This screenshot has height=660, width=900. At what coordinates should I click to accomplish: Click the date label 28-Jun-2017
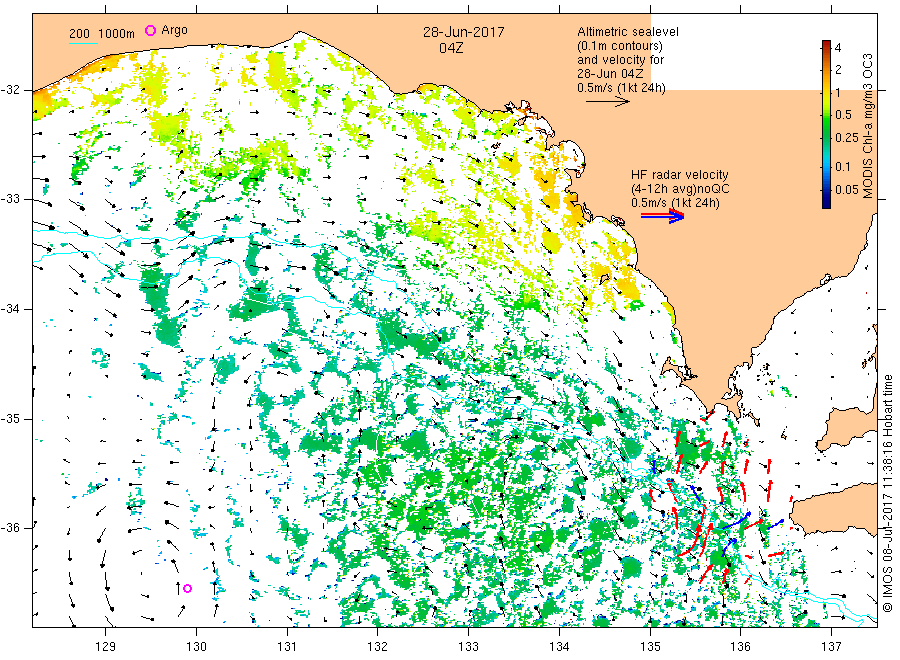coord(463,32)
